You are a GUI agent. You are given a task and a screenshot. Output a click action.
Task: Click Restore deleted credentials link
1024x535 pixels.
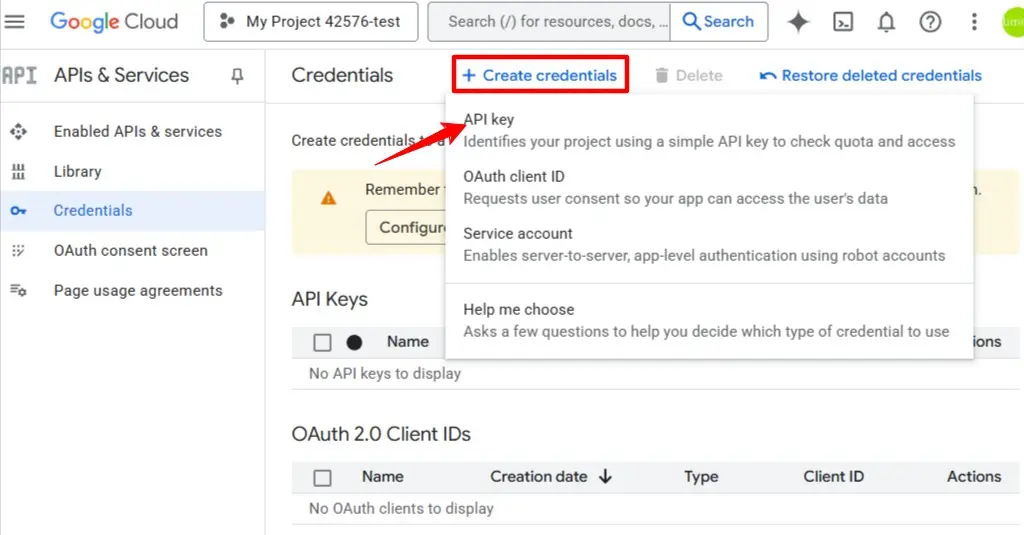pos(871,75)
